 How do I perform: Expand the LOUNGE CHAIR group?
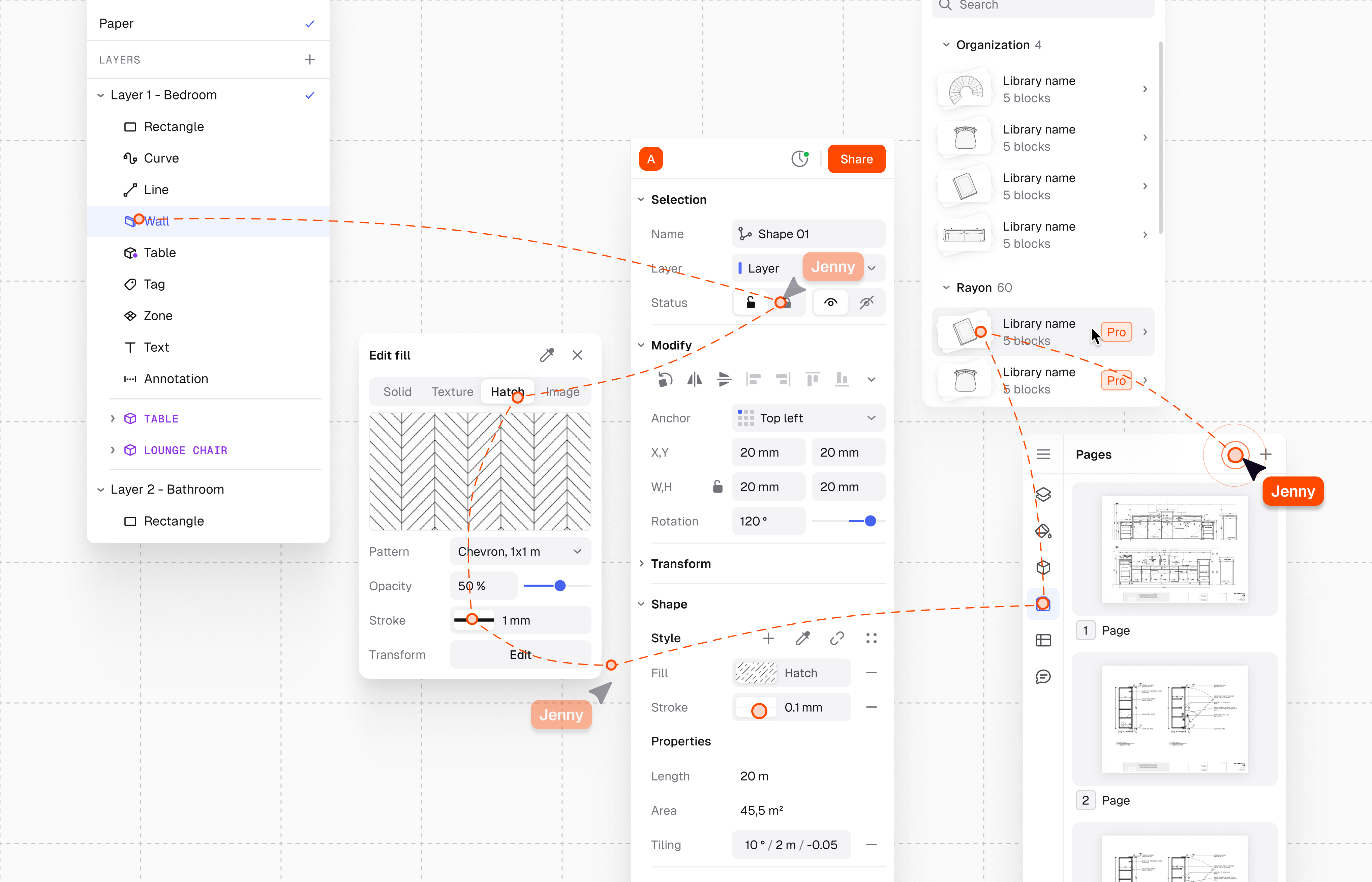click(113, 450)
